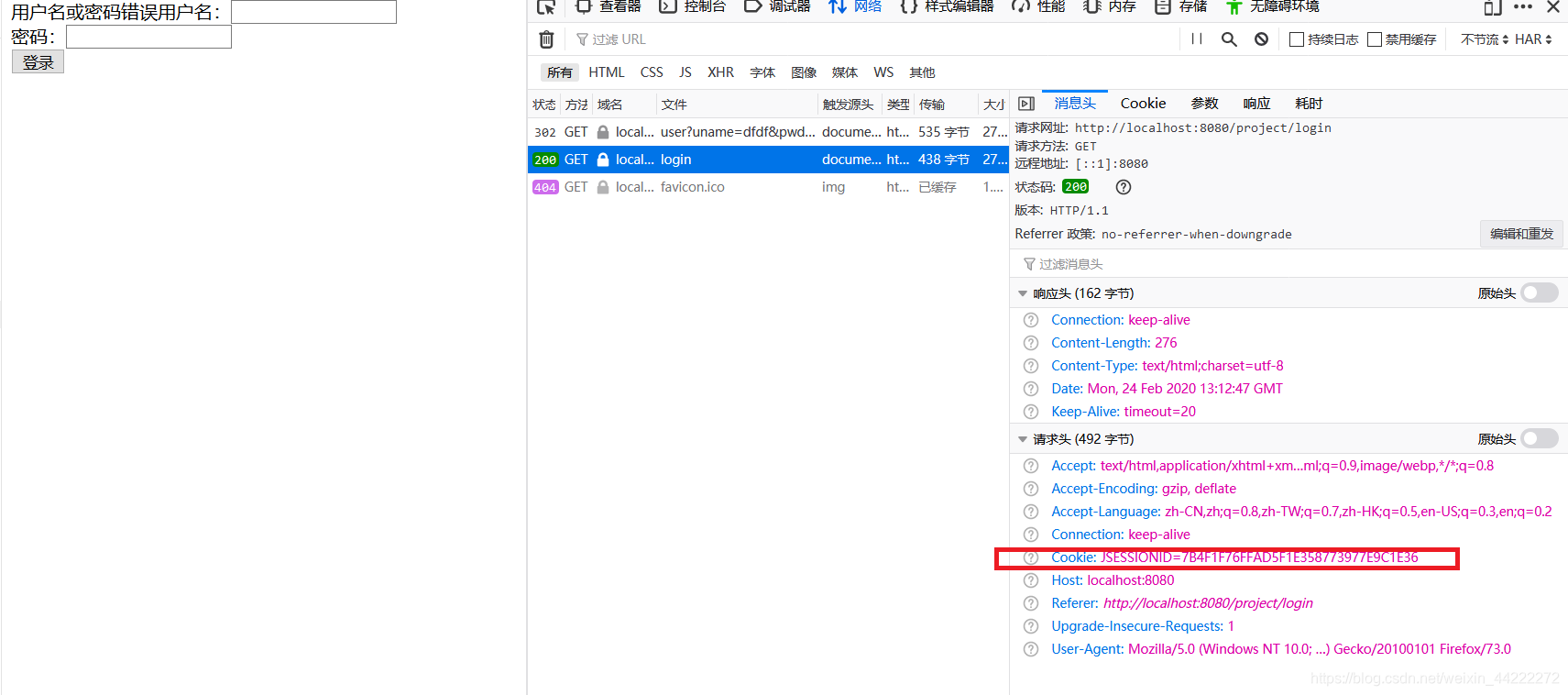This screenshot has width=1568, height=695.
Task: Switch to the 控制台 console tab
Action: pyautogui.click(x=693, y=6)
